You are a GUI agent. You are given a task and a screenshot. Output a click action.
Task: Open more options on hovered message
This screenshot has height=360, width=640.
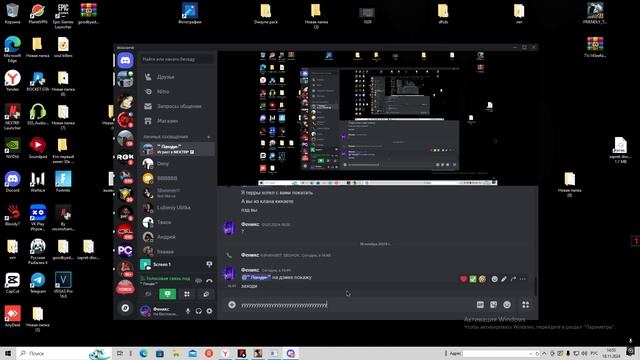click(x=523, y=279)
